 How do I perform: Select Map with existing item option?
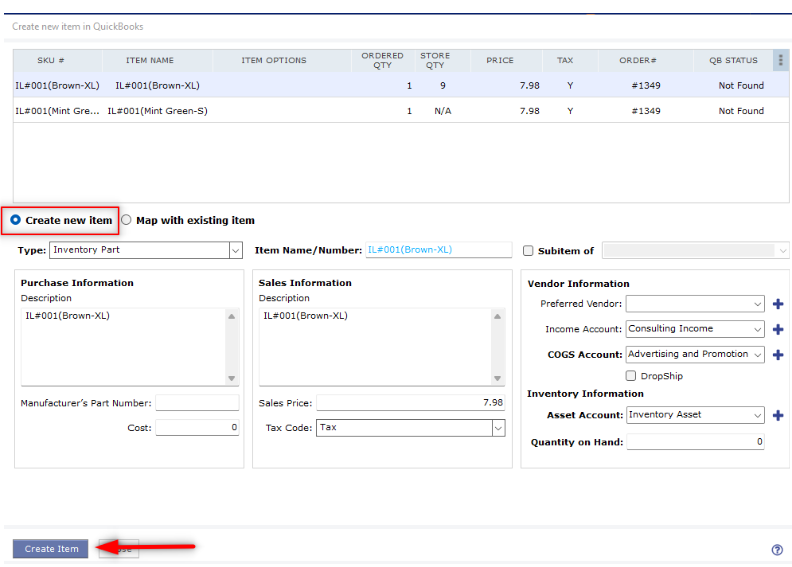click(x=126, y=220)
